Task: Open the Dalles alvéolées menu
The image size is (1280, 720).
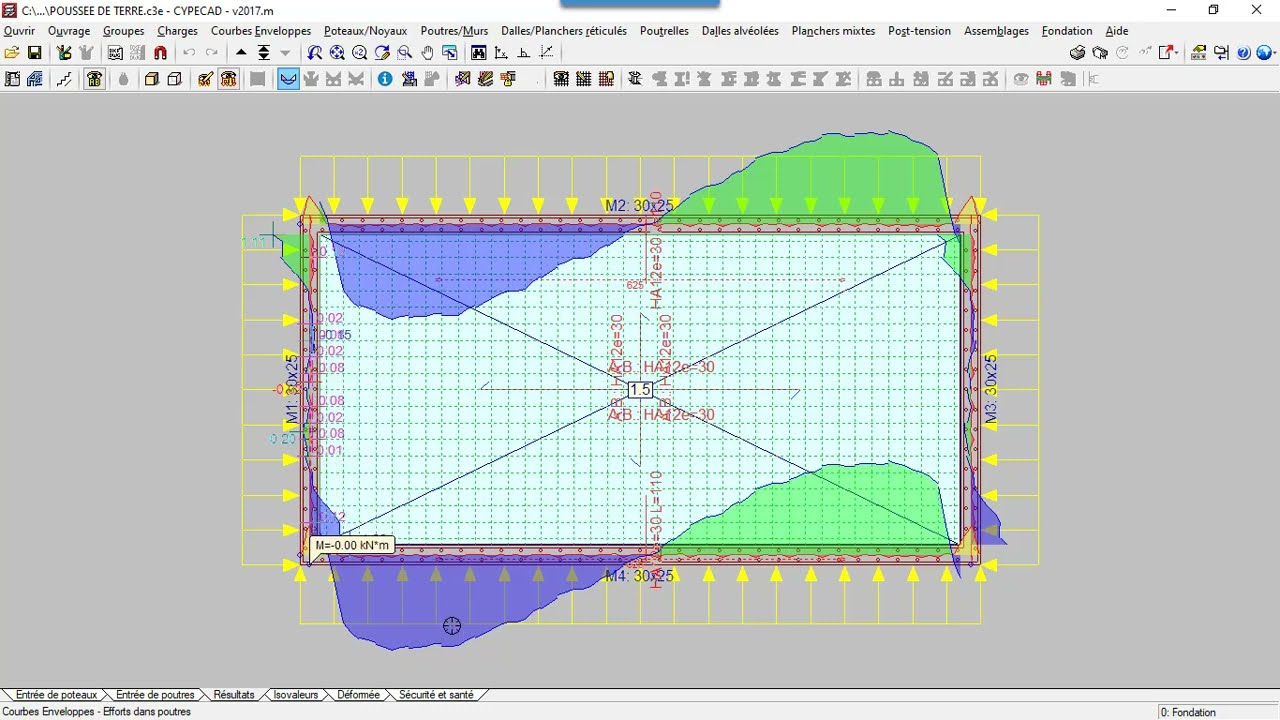Action: pos(740,31)
